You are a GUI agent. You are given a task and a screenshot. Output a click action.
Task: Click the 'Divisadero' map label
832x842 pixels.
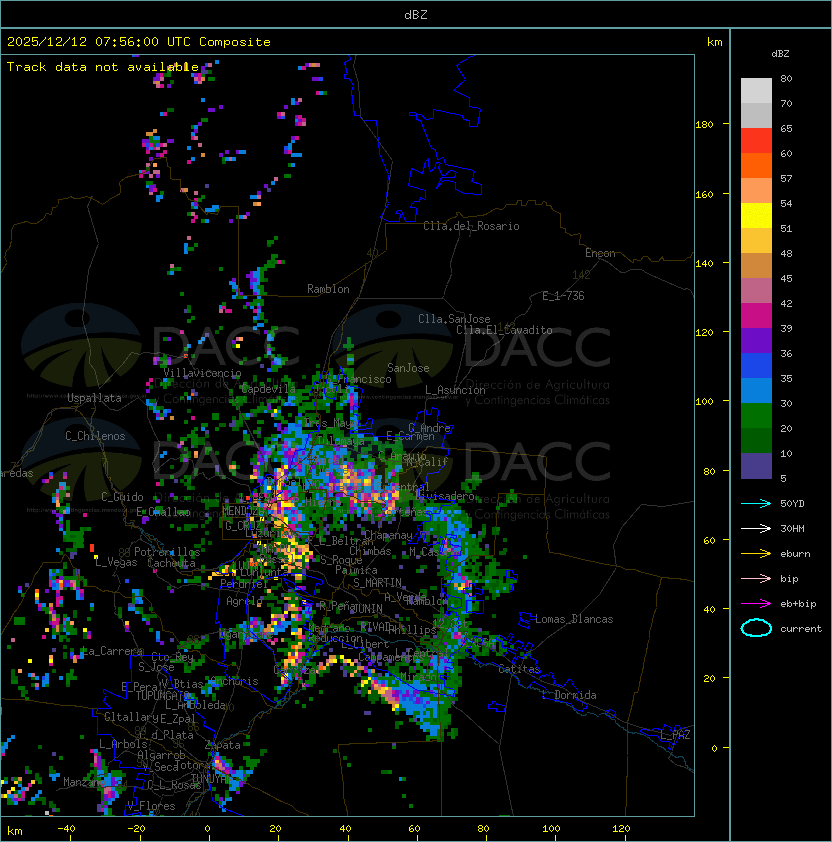[x=445, y=496]
